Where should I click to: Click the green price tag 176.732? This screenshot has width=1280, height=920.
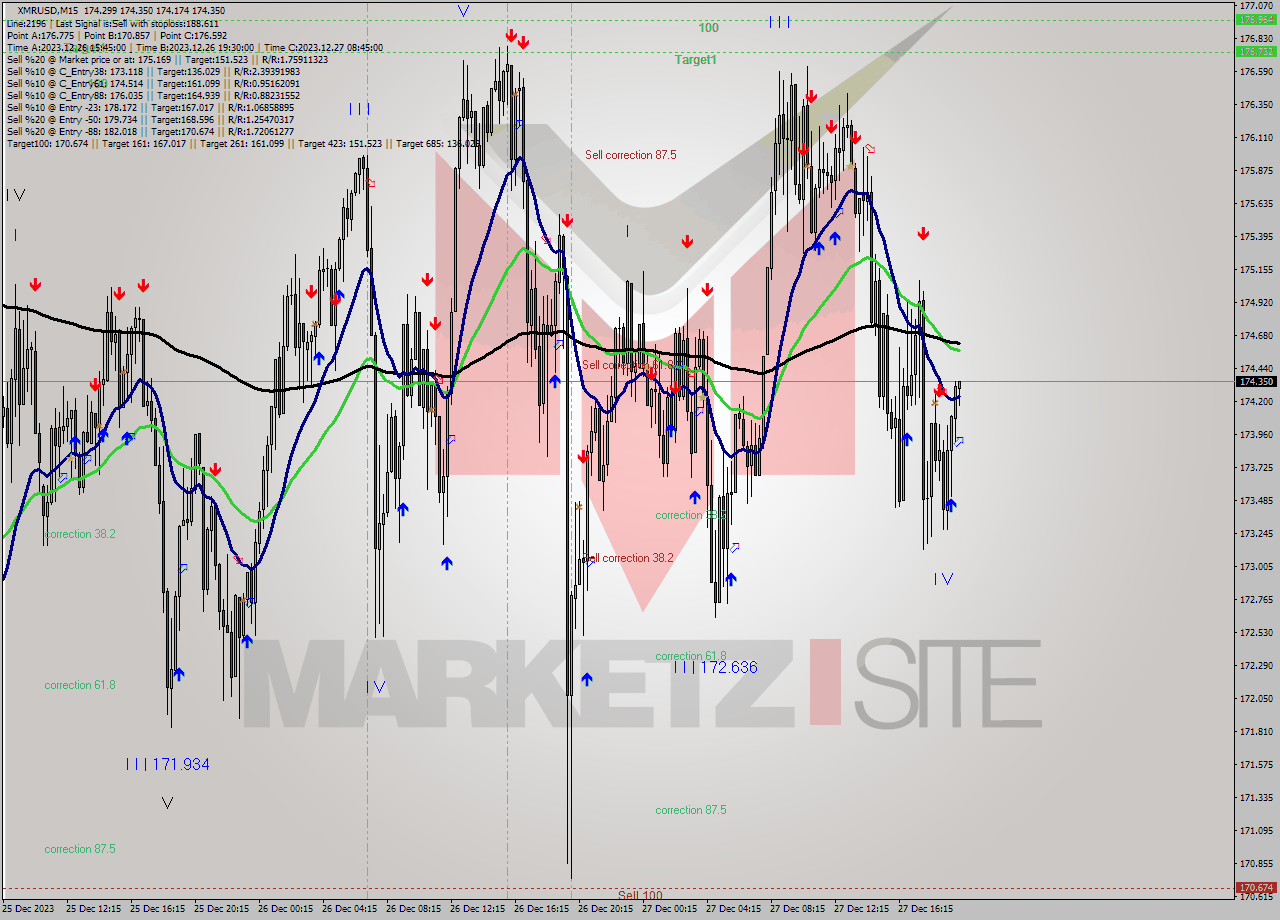[1256, 51]
